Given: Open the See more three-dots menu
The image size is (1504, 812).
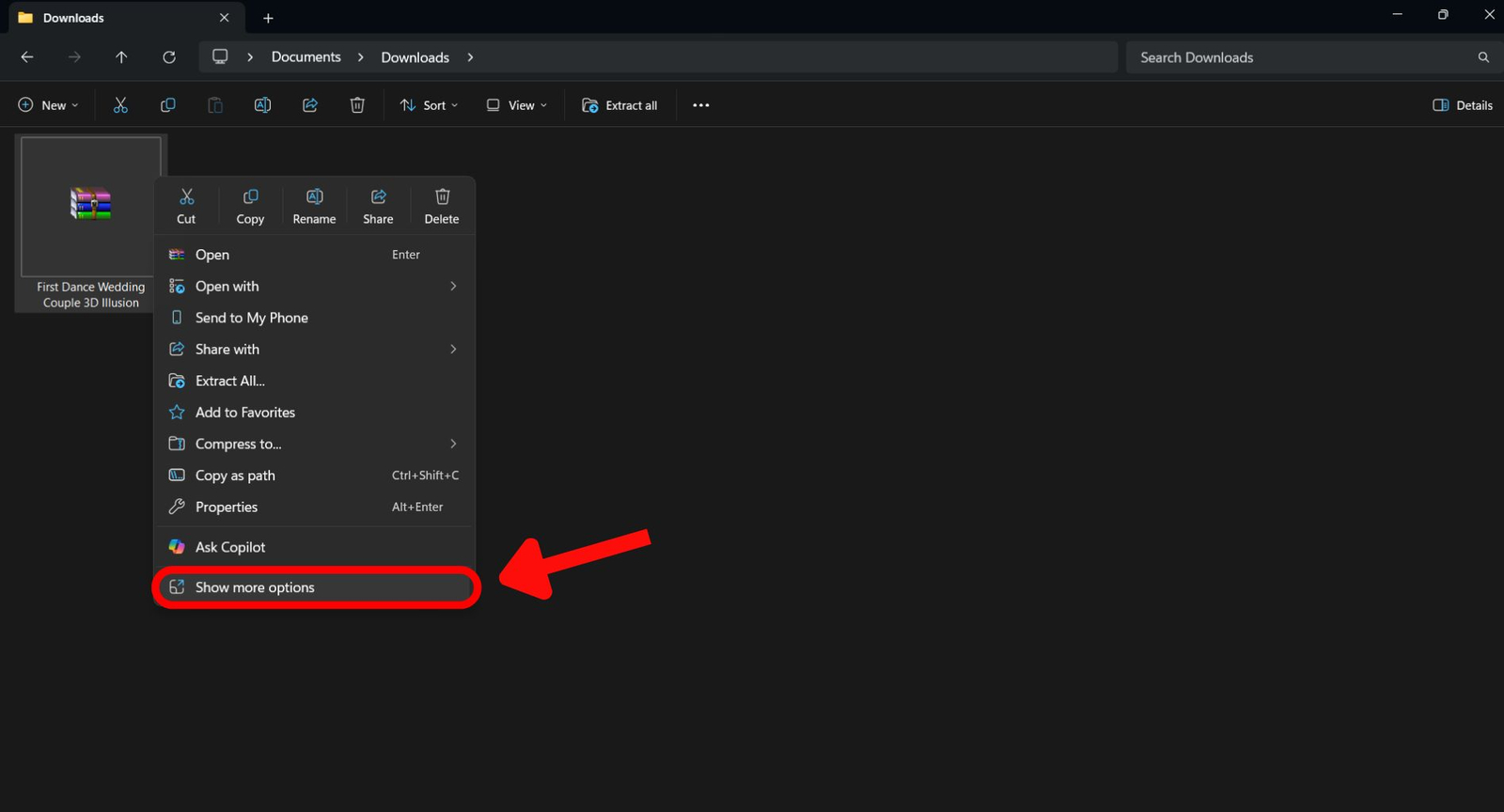Looking at the screenshot, I should (701, 105).
